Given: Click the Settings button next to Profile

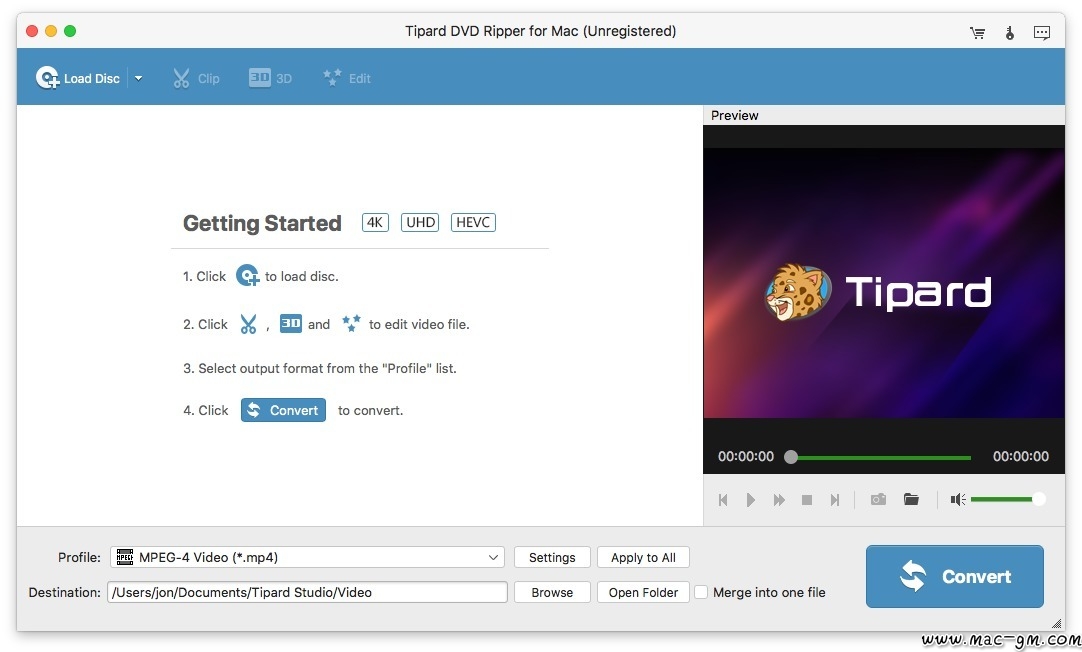Looking at the screenshot, I should pyautogui.click(x=552, y=557).
